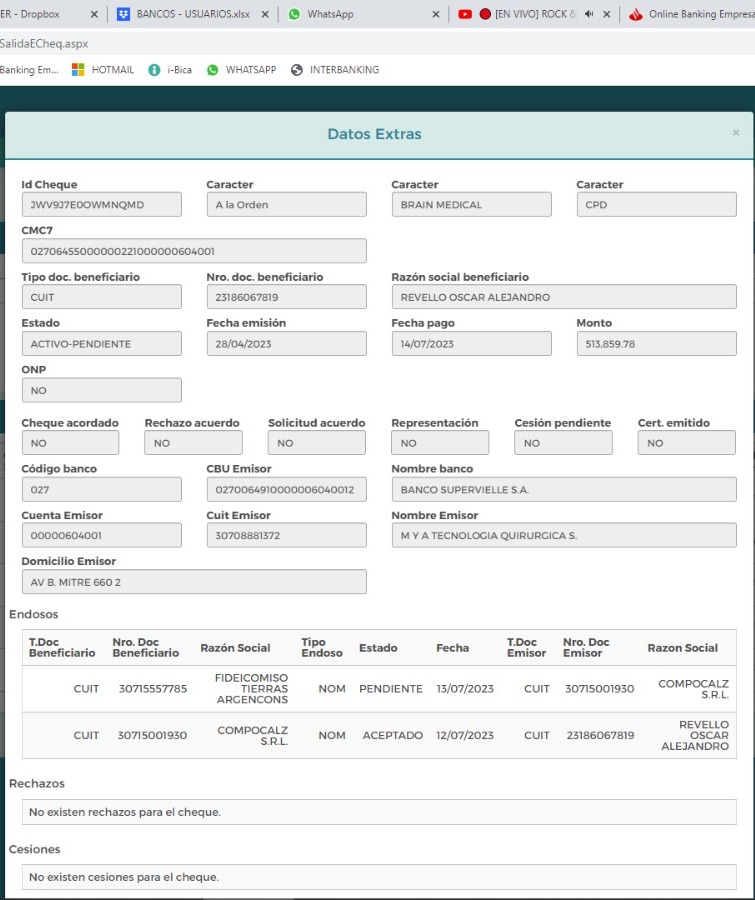Click beneficiary number 30715557785

[153, 689]
